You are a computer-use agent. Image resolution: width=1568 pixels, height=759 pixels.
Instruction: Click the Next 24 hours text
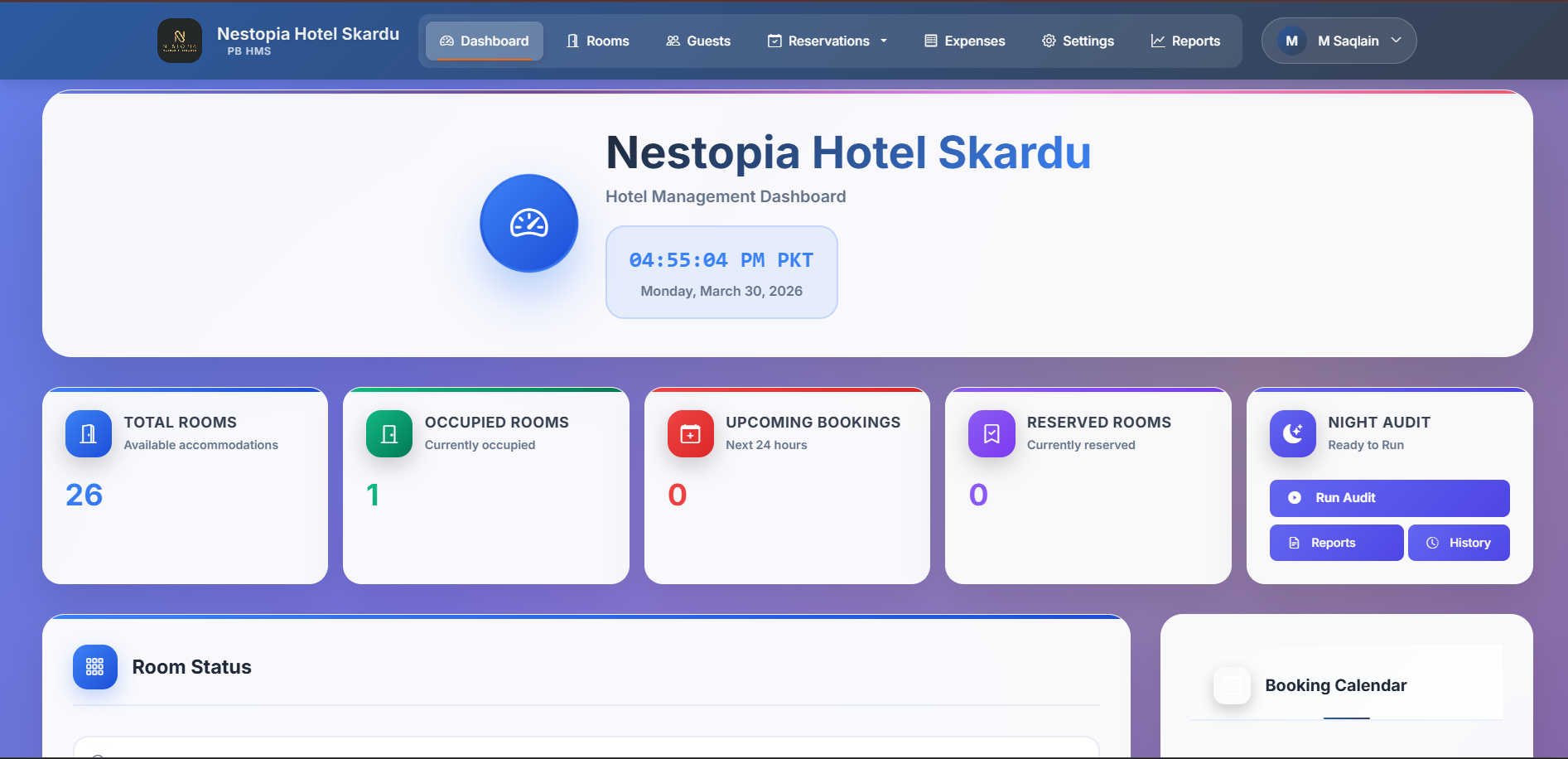(x=766, y=445)
